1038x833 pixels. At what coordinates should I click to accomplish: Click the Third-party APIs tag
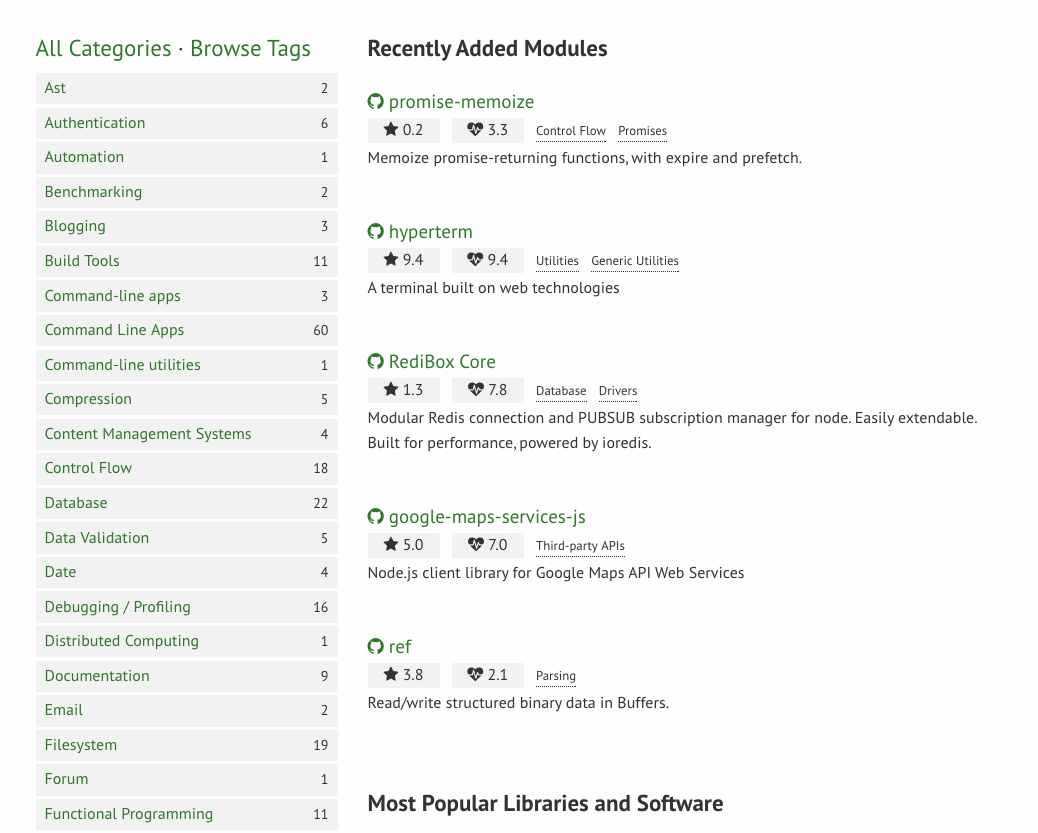coord(580,546)
